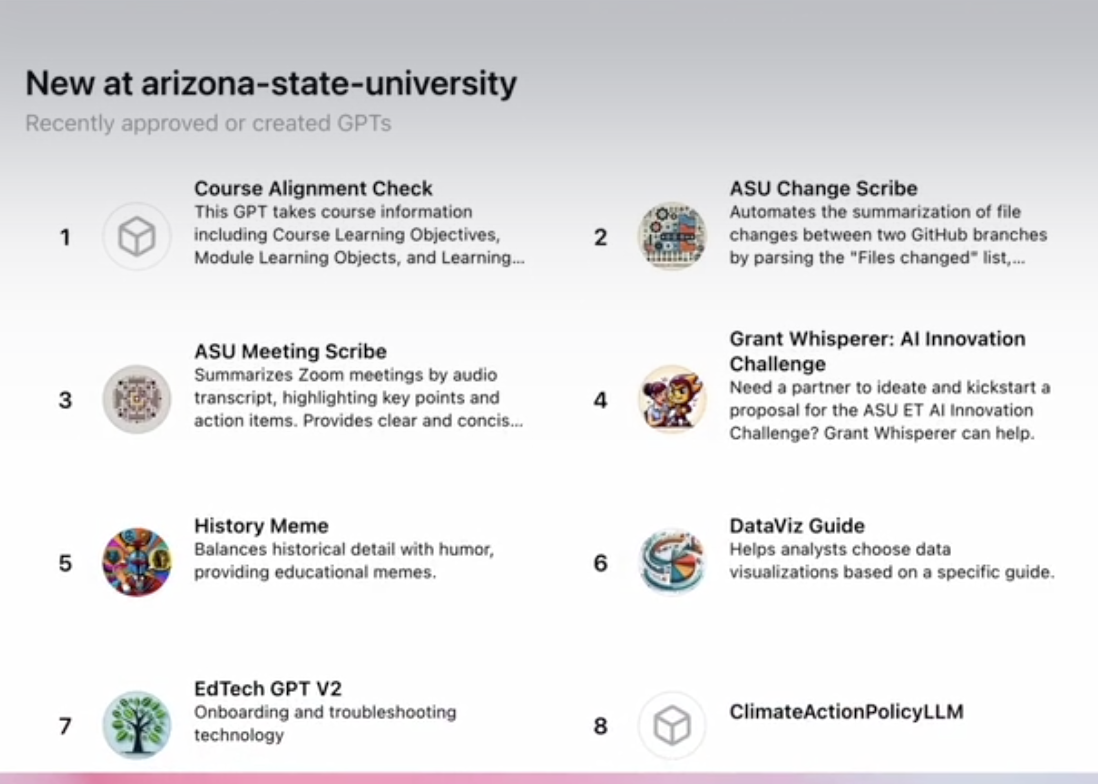Open ASU Change Scribe title link

click(x=824, y=188)
